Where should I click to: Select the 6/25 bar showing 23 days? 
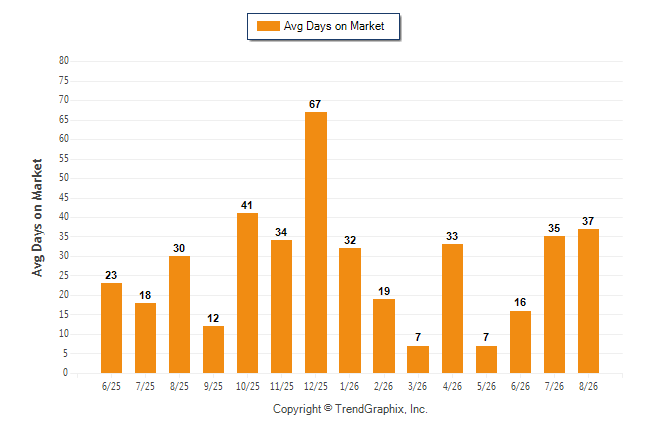pyautogui.click(x=111, y=328)
